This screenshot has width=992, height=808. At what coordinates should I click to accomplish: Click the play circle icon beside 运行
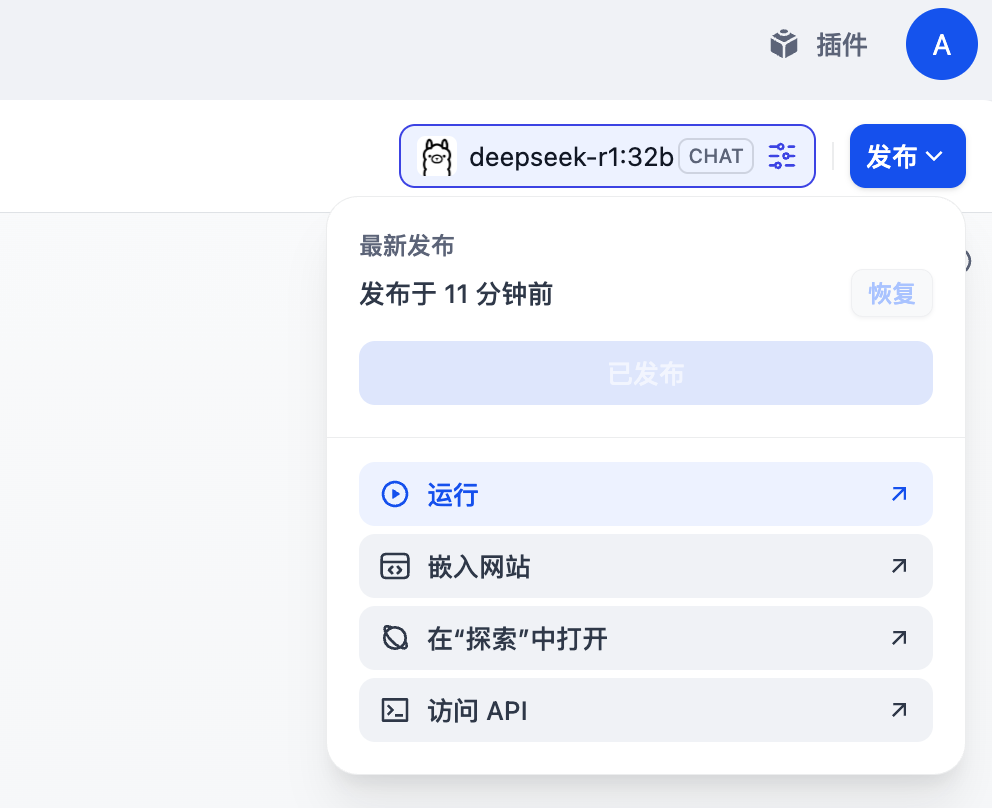[395, 494]
